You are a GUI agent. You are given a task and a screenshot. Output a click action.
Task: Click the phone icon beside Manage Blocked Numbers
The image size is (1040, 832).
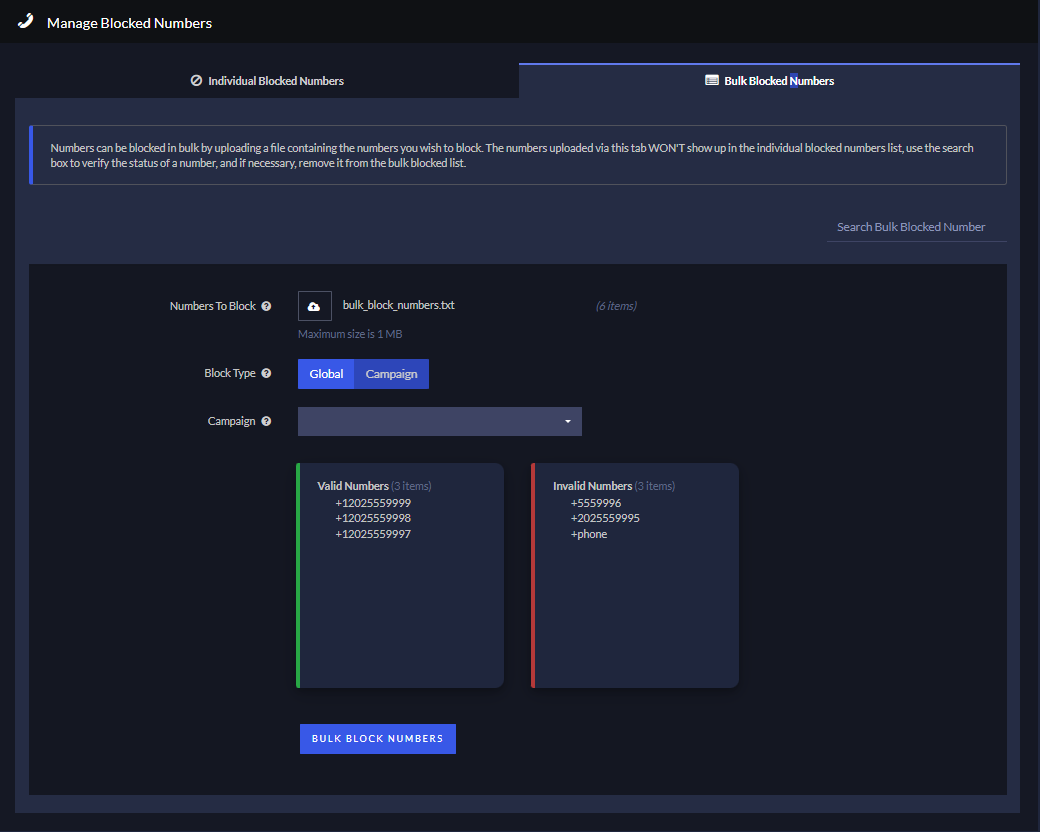click(25, 21)
